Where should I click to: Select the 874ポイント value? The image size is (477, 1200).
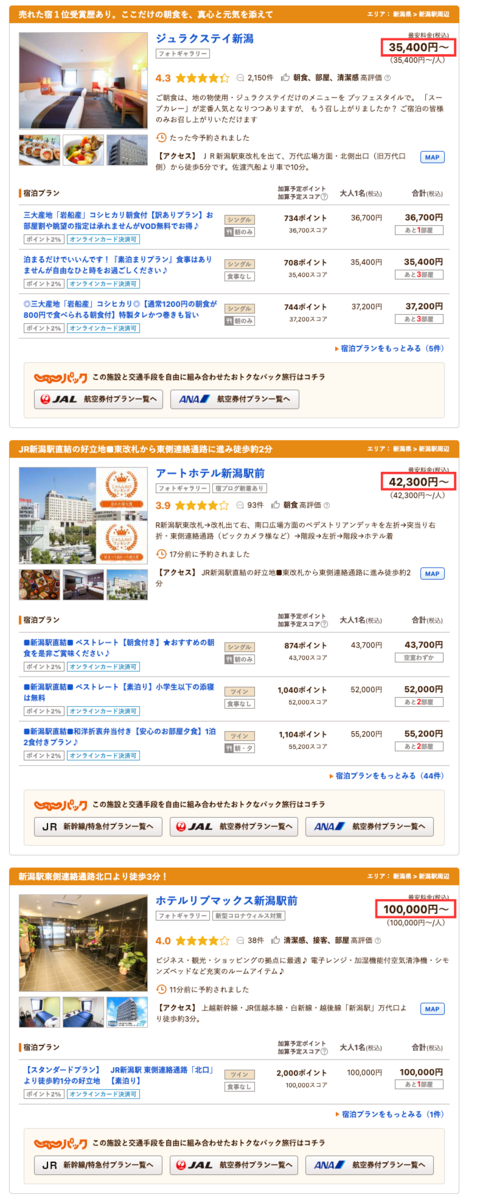[305, 645]
